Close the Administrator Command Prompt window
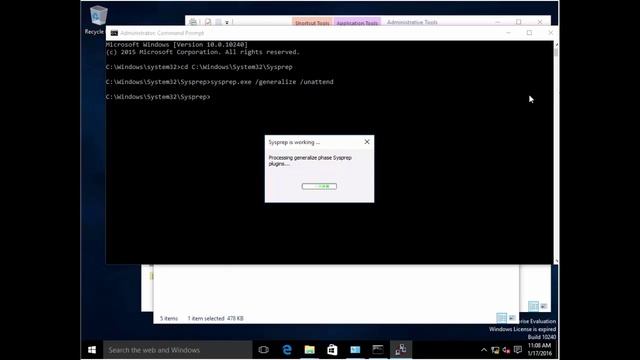640x360 pixels. (550, 33)
